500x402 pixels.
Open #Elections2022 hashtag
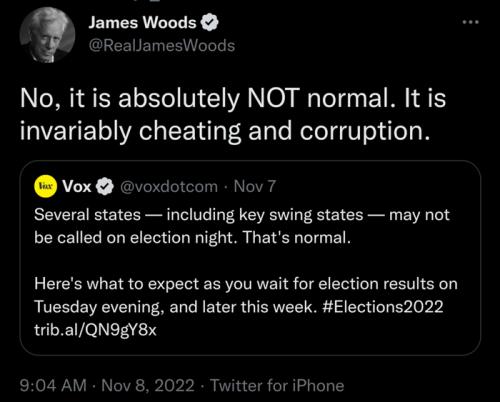point(383,306)
